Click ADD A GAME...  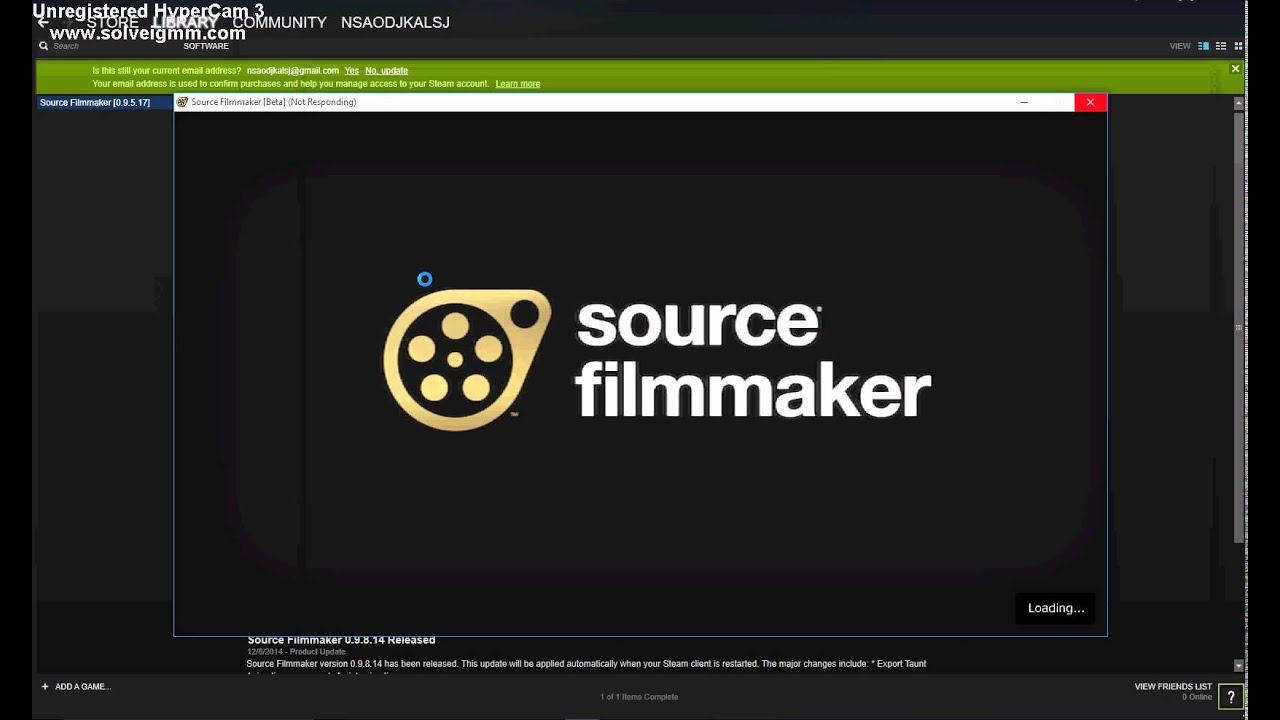[x=83, y=687]
